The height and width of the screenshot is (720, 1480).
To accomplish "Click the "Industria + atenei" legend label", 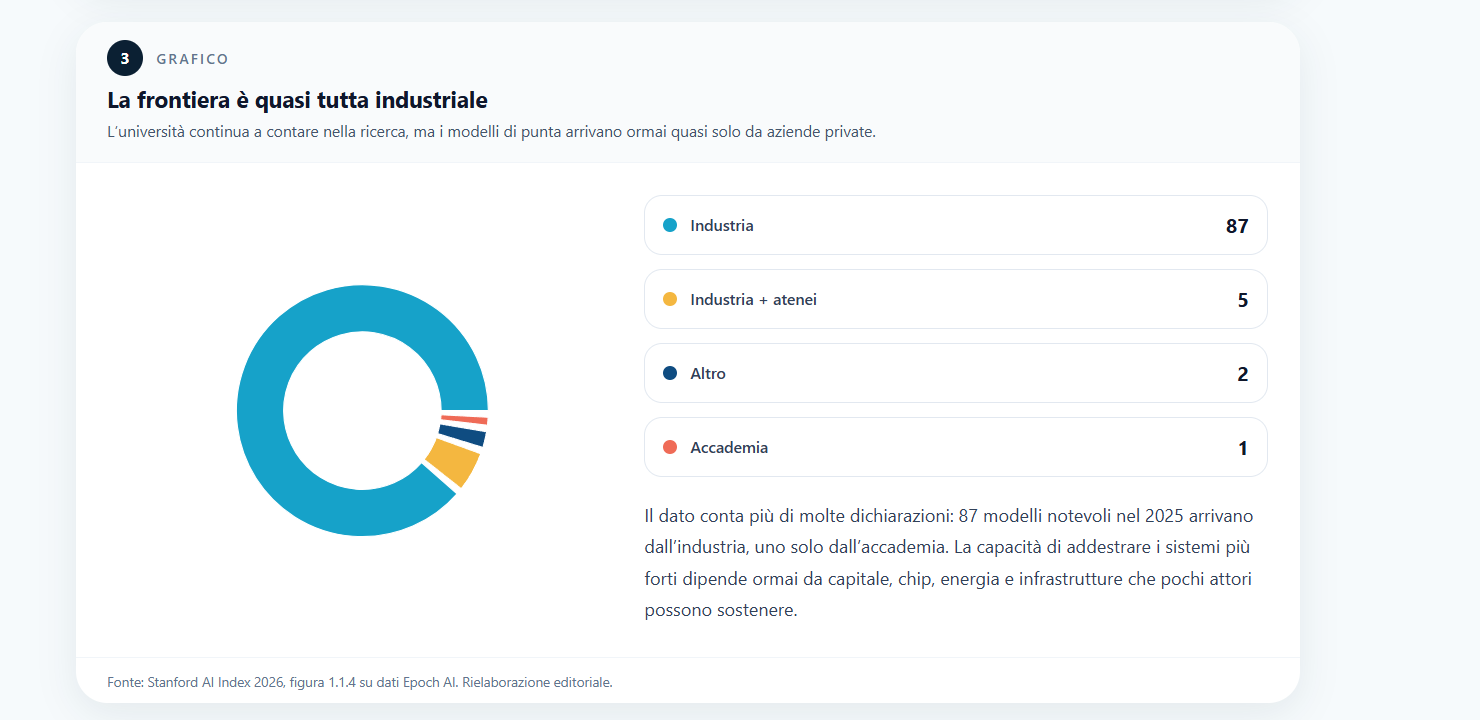I will tap(753, 300).
